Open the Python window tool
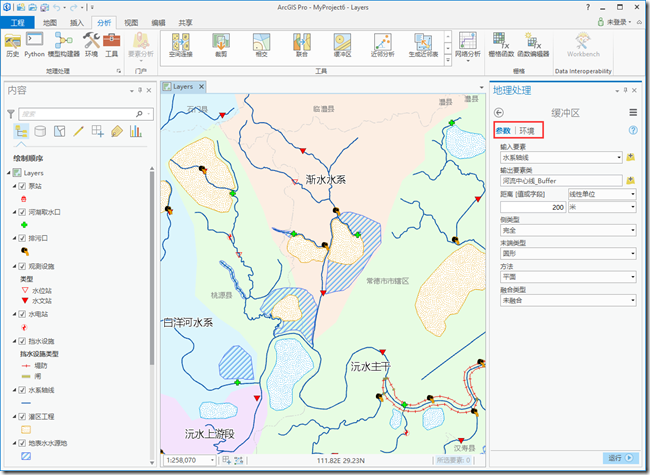 [x=34, y=45]
